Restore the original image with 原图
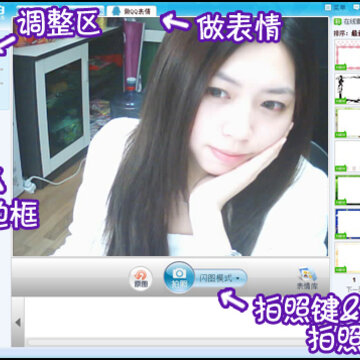Screen dimensions: 360x360 click(141, 278)
